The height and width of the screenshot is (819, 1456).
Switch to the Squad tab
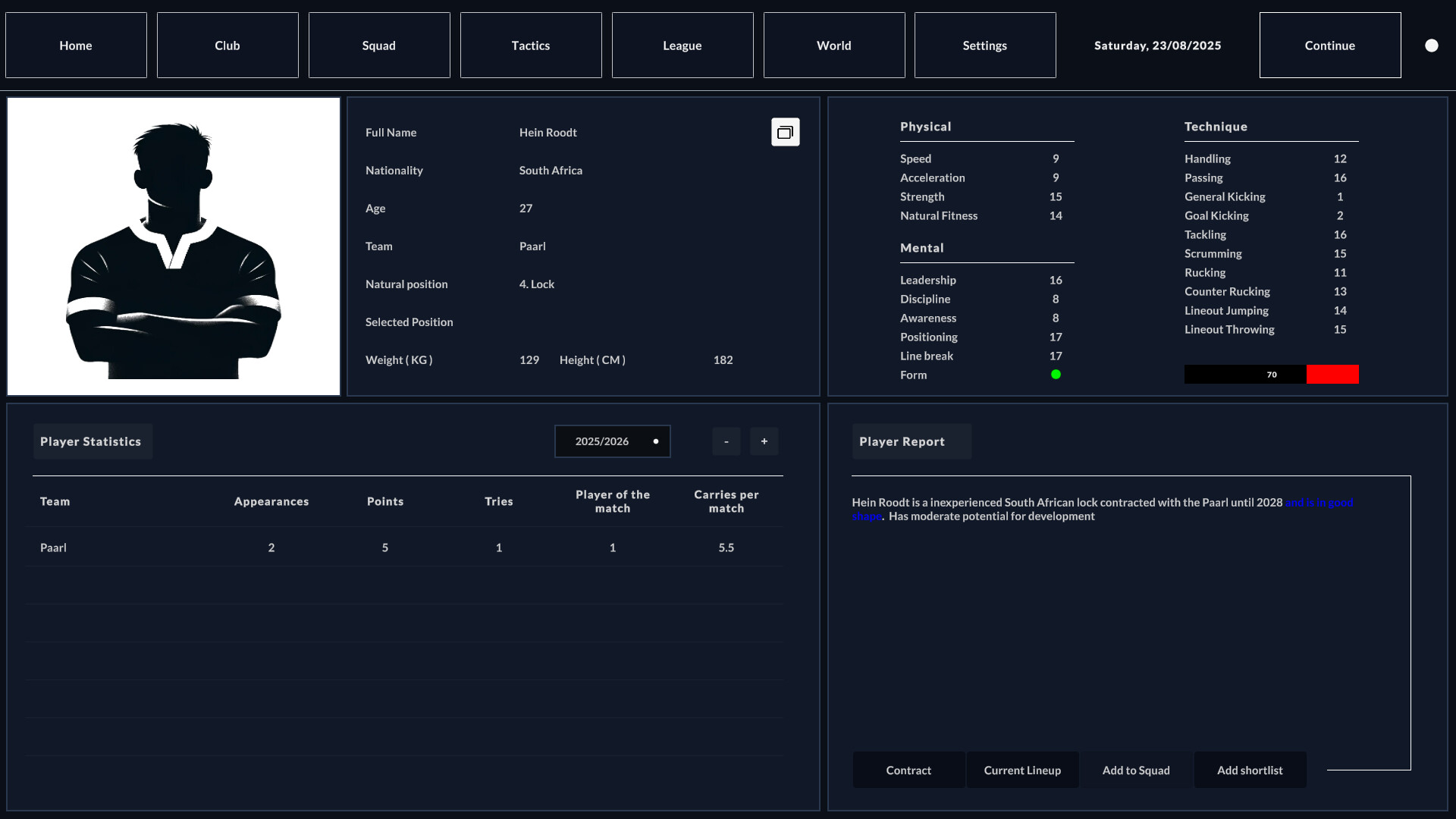378,45
